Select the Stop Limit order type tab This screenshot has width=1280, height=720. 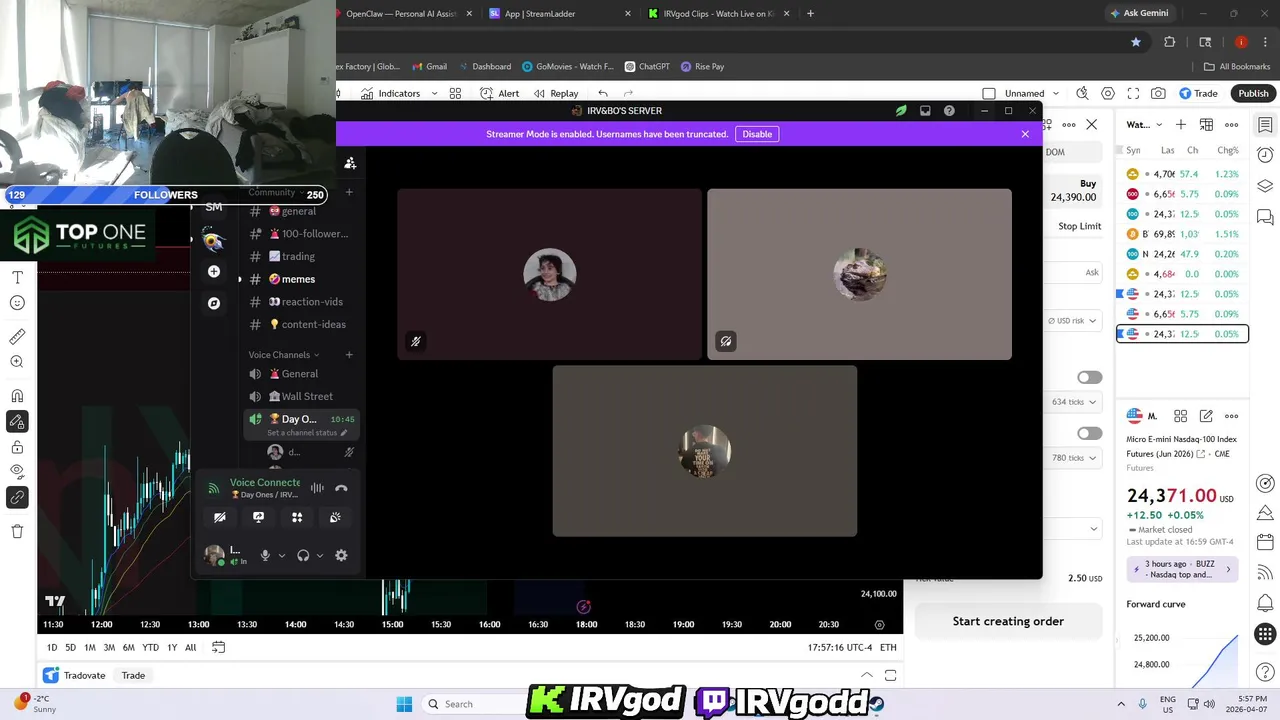tap(1080, 226)
